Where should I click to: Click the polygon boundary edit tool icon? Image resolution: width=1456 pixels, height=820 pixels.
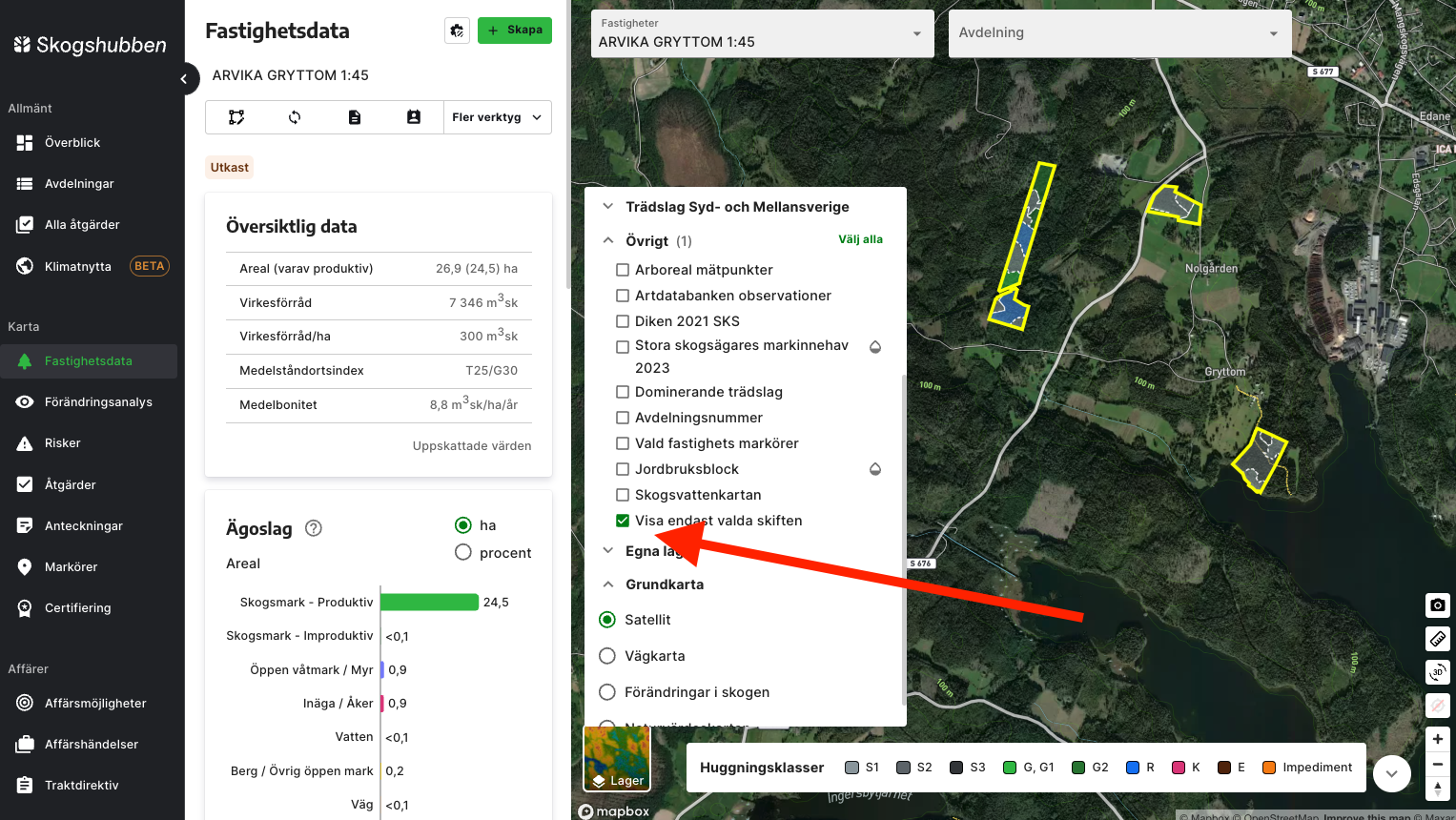(x=236, y=117)
